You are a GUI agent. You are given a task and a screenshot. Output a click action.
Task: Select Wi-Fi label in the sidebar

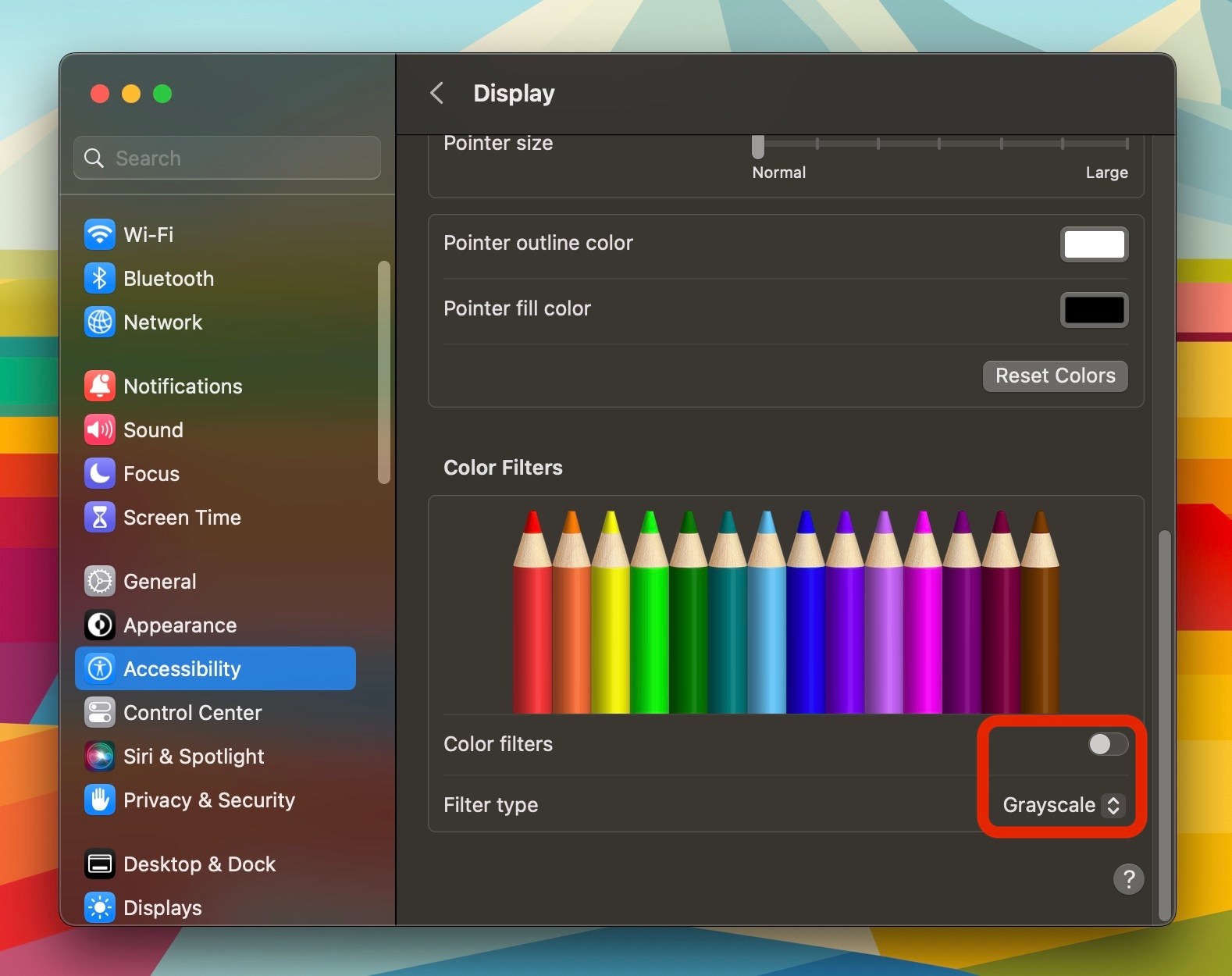[x=148, y=234]
